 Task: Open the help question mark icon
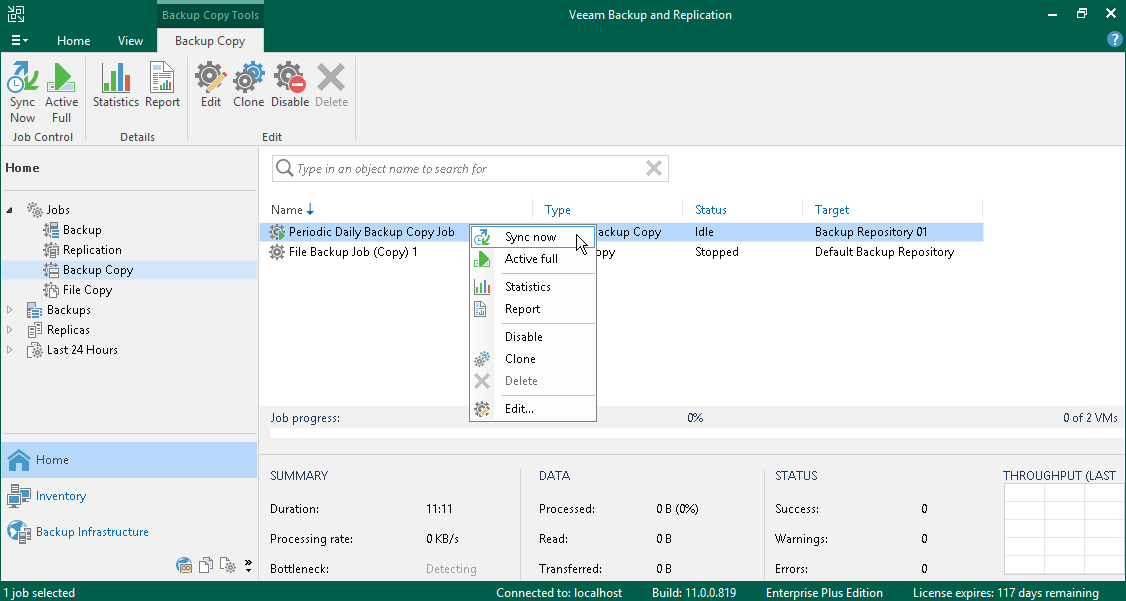[1115, 40]
